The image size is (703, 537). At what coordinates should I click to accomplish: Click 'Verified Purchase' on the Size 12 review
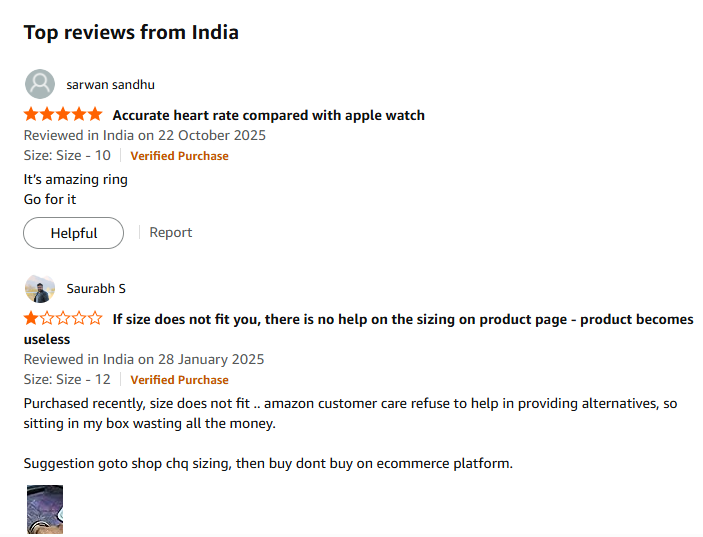pos(179,380)
